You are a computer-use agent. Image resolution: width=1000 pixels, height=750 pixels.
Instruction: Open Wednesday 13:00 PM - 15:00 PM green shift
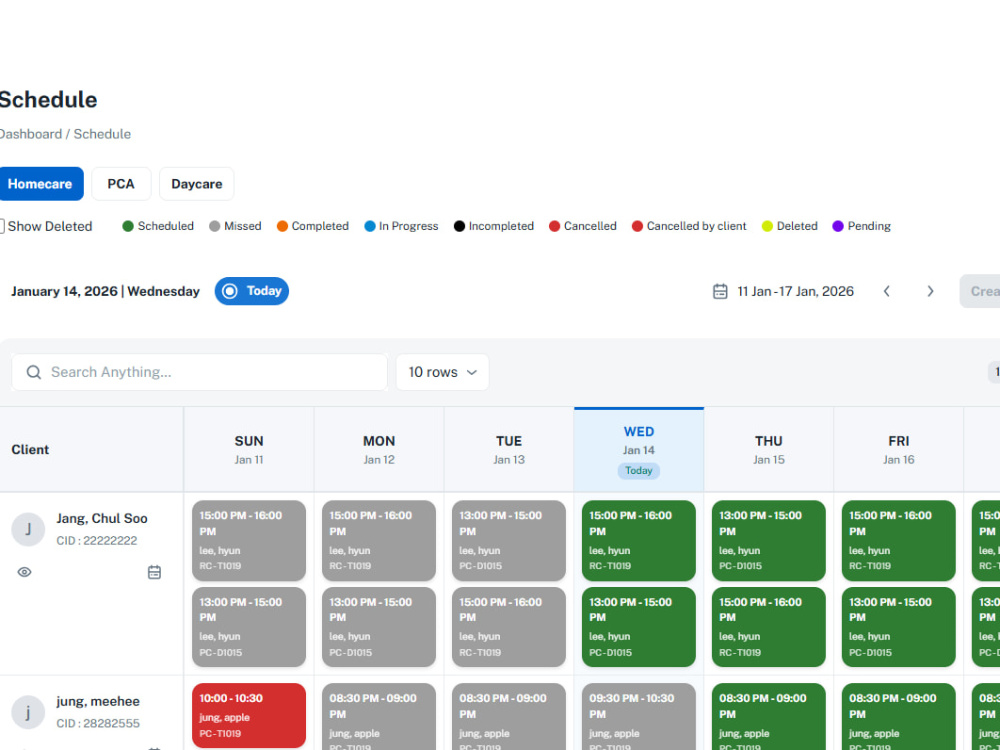638,627
